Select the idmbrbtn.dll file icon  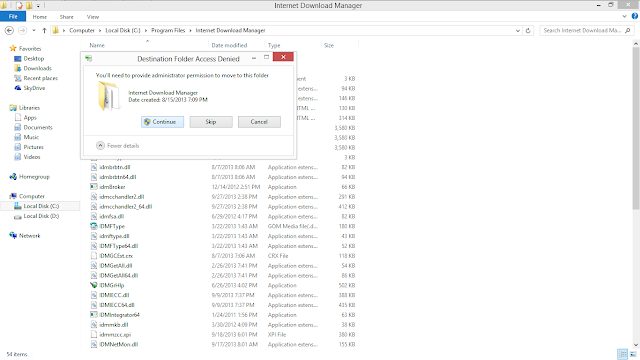tap(94, 167)
